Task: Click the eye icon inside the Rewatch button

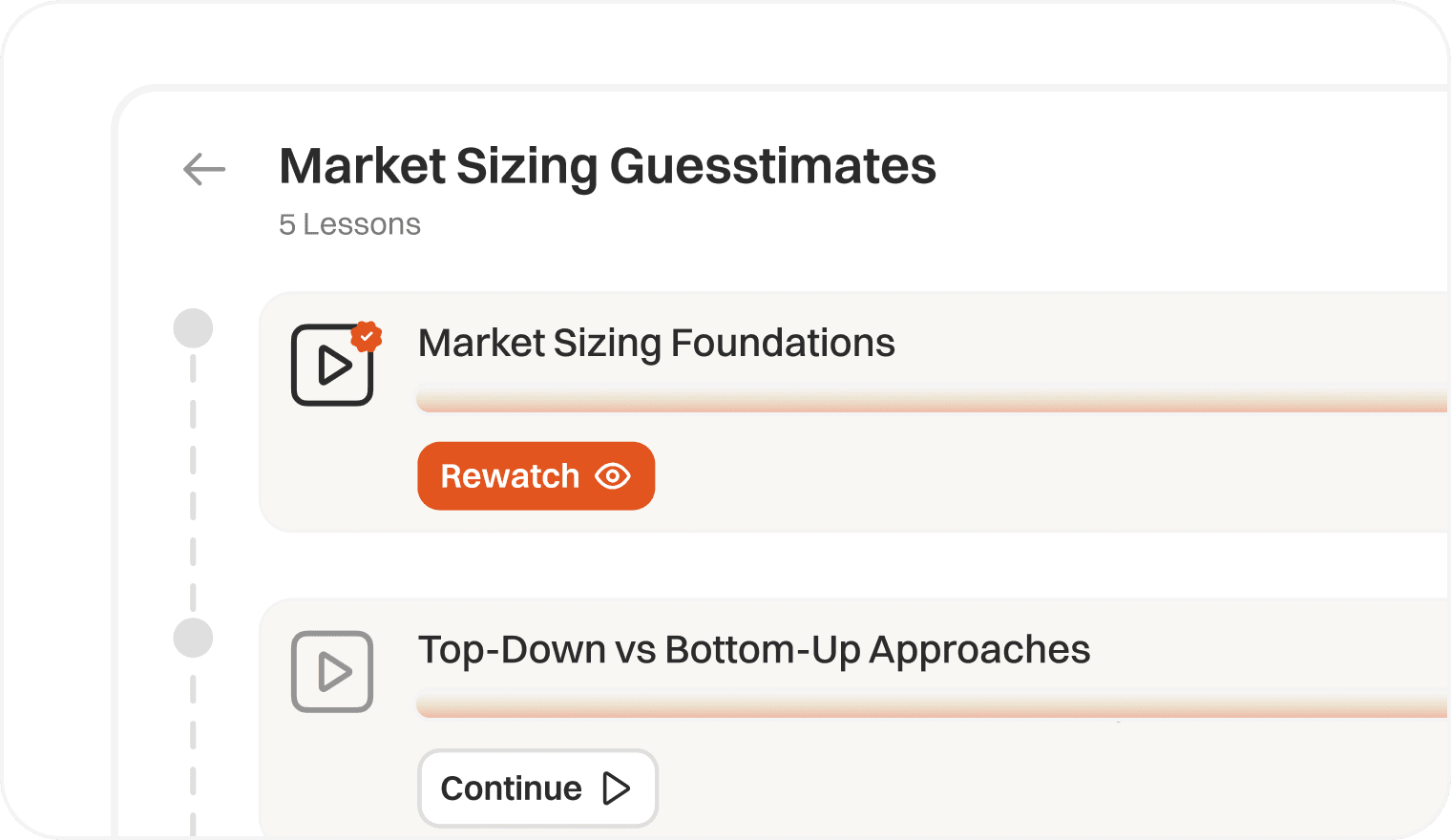Action: pyautogui.click(x=613, y=475)
